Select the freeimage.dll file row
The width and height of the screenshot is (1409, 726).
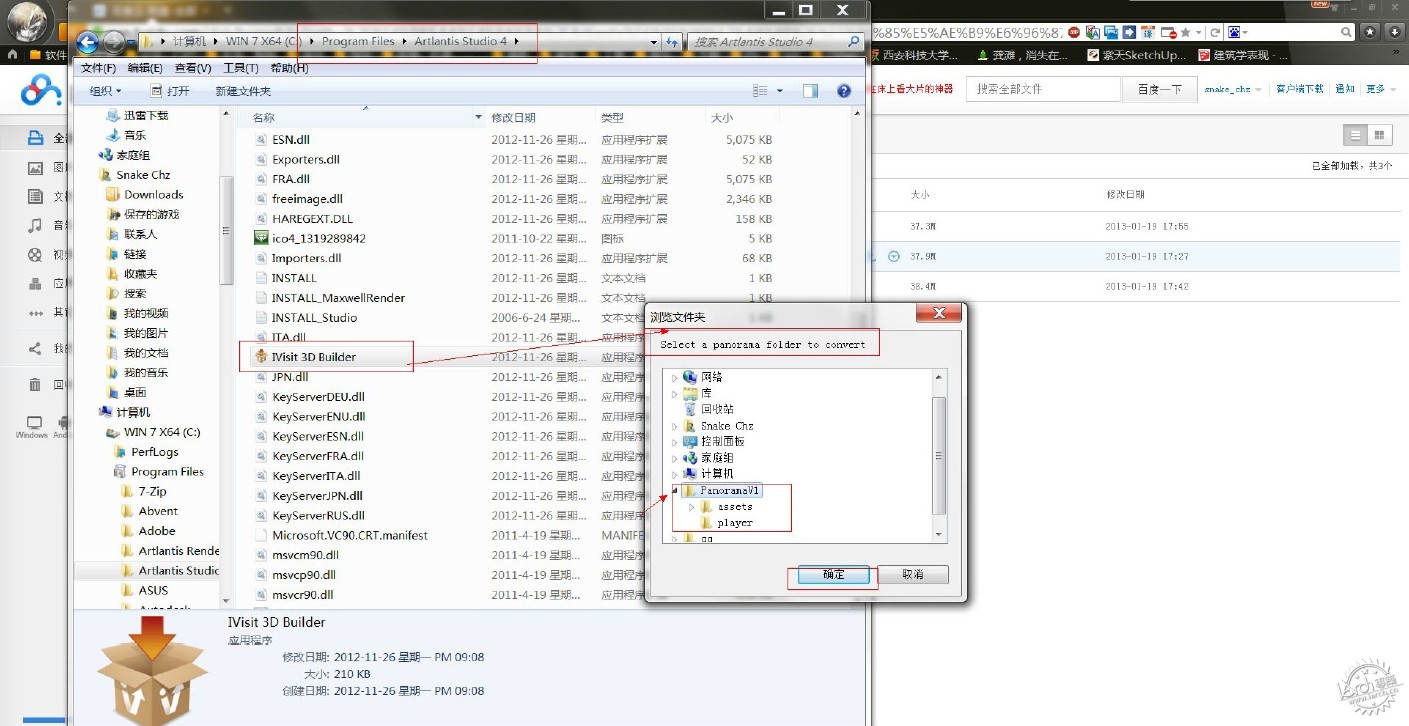(x=513, y=199)
